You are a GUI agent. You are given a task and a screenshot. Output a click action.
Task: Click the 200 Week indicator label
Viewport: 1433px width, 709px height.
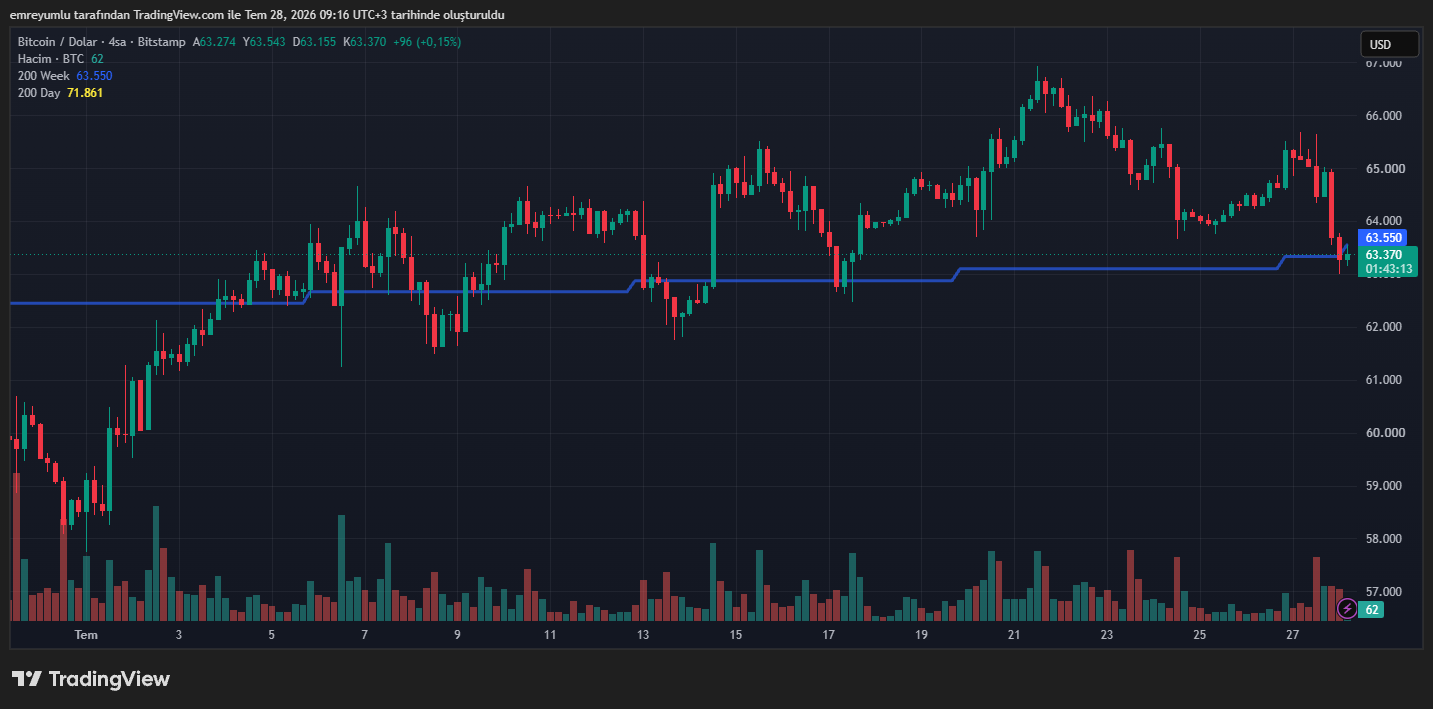pos(43,76)
